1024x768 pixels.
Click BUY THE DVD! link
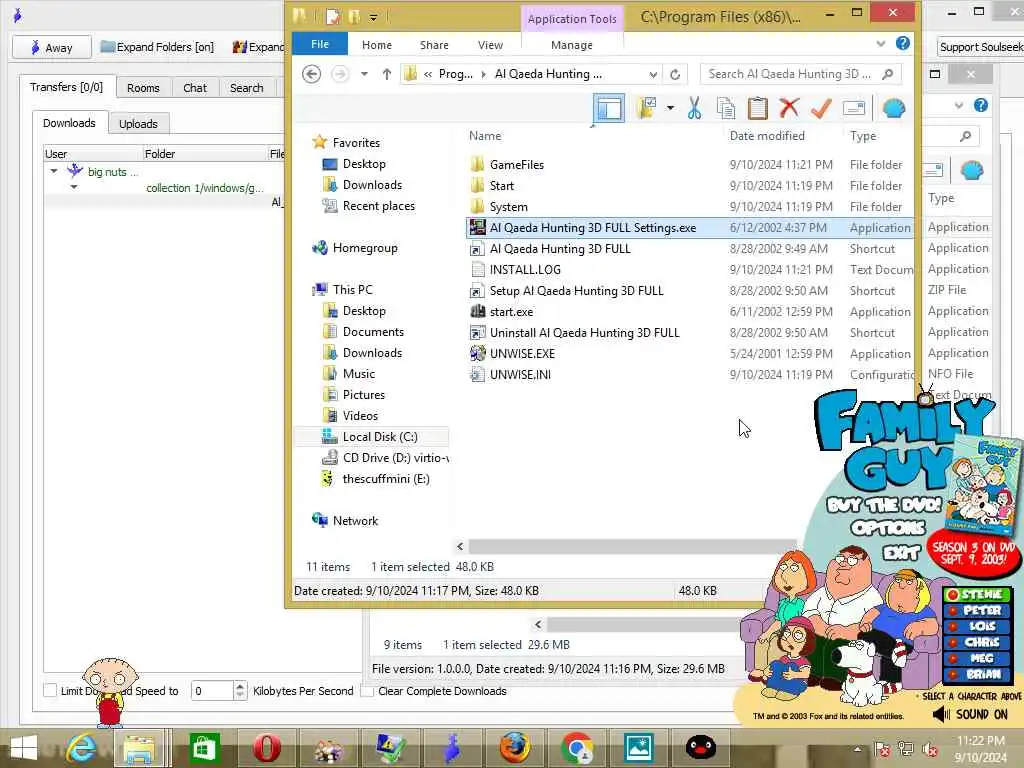click(884, 505)
